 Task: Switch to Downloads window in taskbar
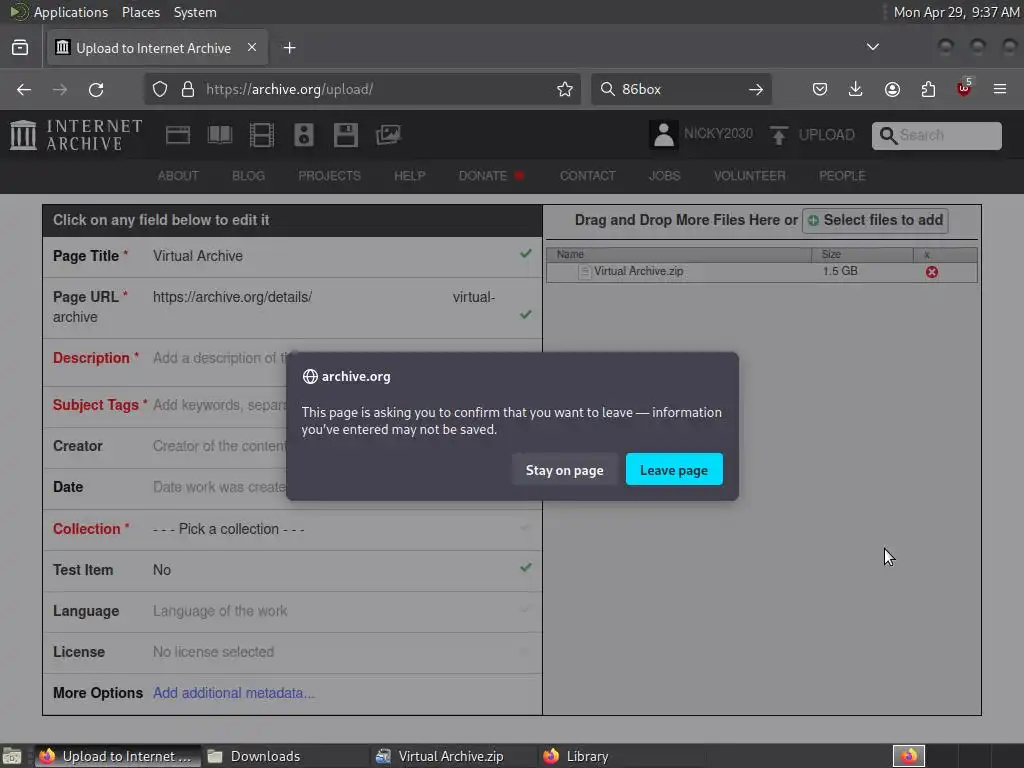(x=286, y=756)
